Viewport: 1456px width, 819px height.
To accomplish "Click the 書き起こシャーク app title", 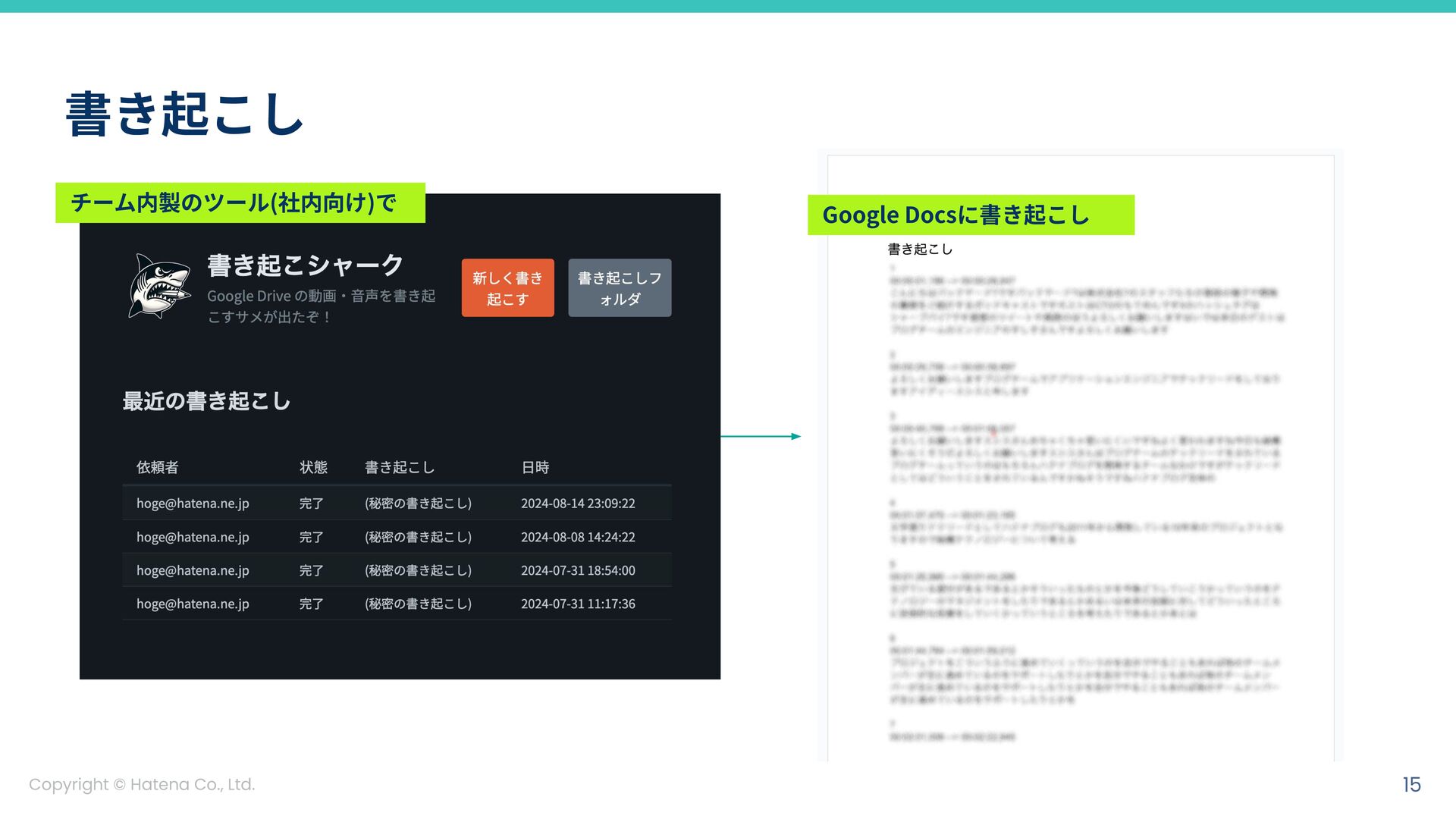I will coord(305,265).
